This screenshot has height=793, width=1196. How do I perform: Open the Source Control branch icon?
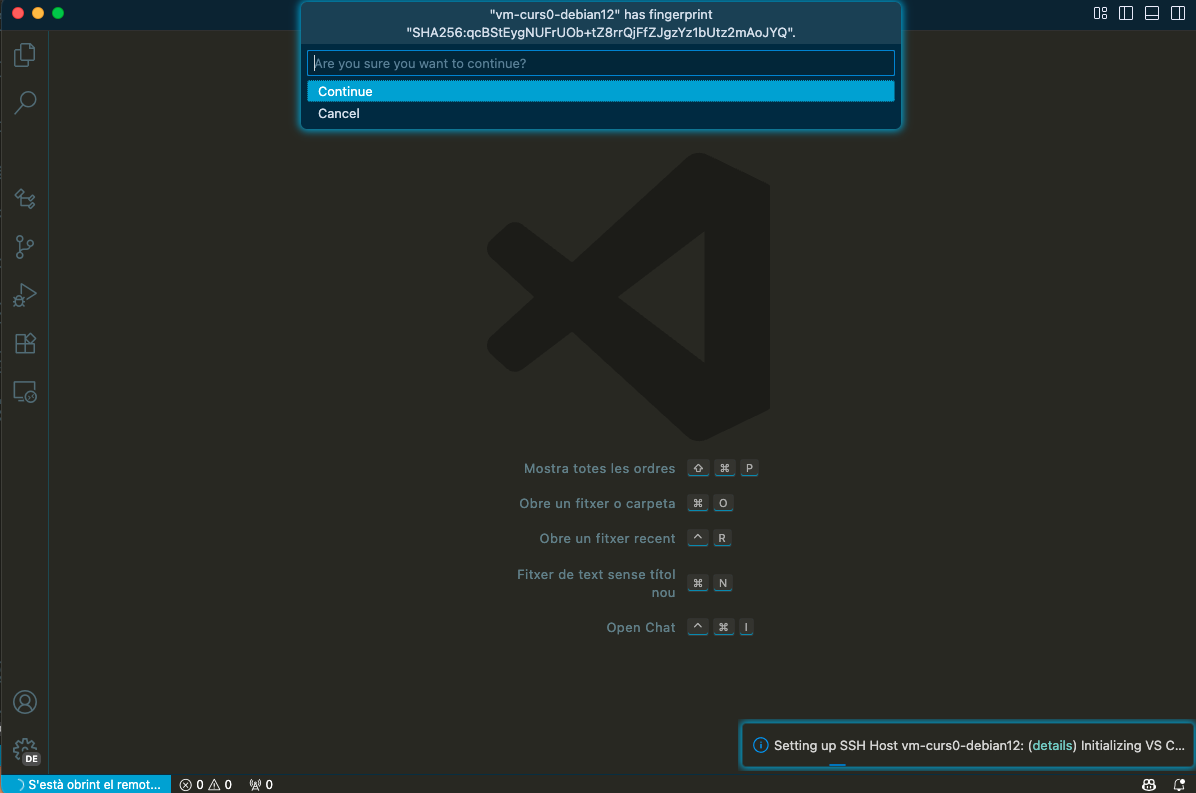click(x=24, y=247)
